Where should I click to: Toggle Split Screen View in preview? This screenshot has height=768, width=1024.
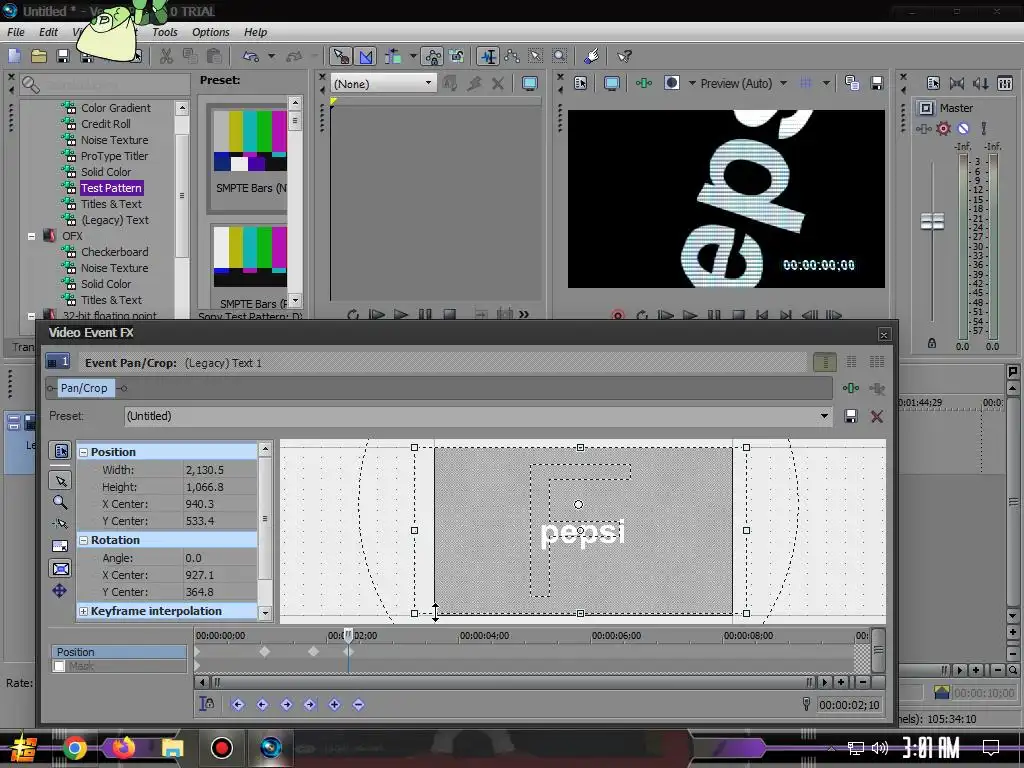pyautogui.click(x=671, y=83)
